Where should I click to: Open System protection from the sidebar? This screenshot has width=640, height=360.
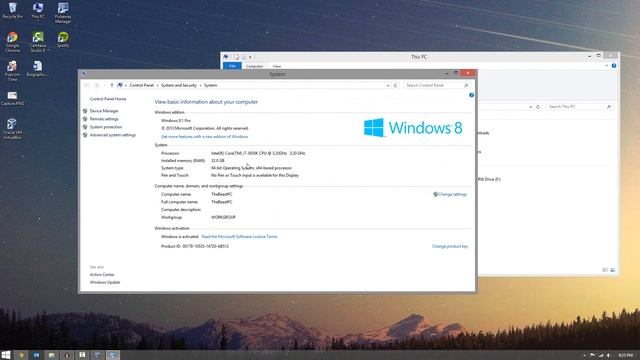pyautogui.click(x=106, y=127)
